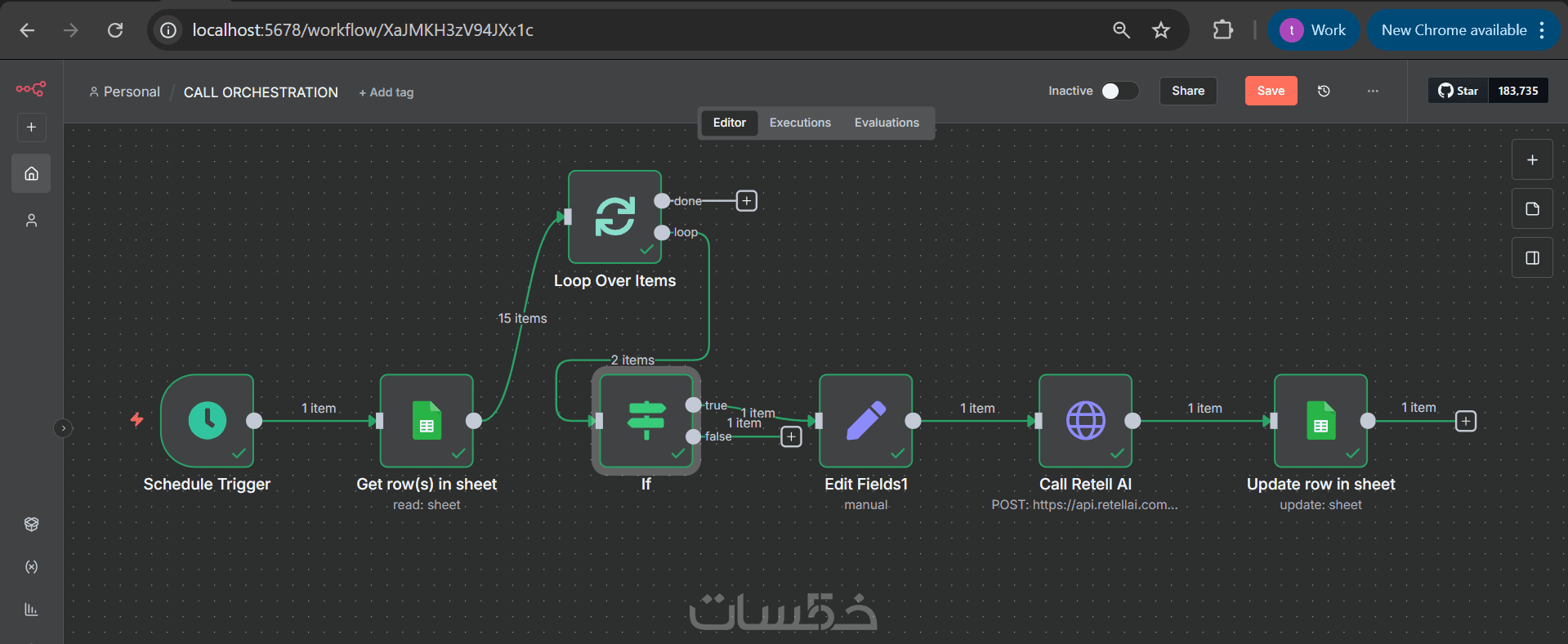The height and width of the screenshot is (644, 1568).
Task: Open the Edit Fields1 pencil node
Action: [866, 421]
